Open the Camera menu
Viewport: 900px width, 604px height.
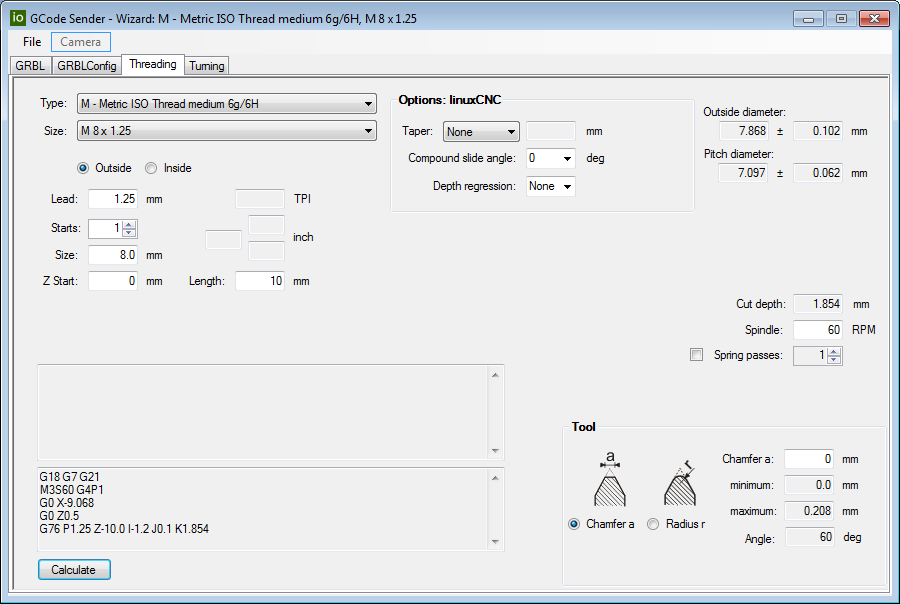[x=80, y=42]
